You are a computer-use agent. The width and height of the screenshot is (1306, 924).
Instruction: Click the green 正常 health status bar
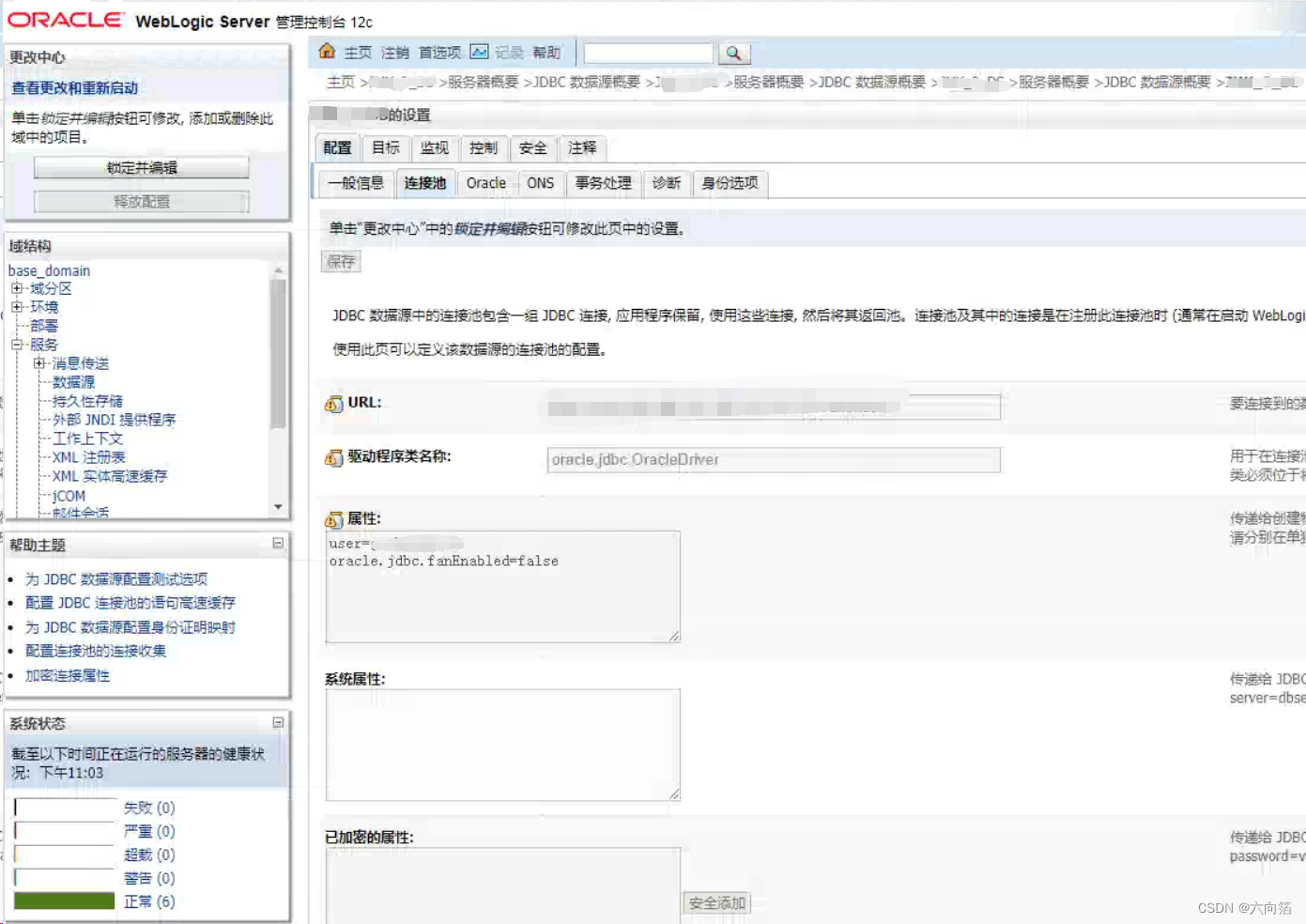(63, 900)
